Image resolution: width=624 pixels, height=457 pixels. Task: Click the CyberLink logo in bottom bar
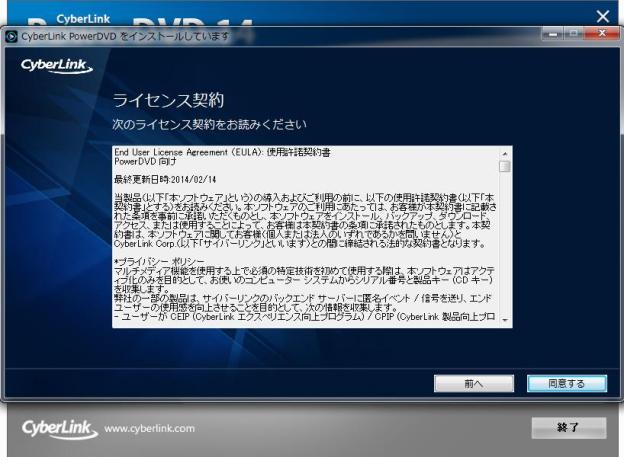coord(60,429)
